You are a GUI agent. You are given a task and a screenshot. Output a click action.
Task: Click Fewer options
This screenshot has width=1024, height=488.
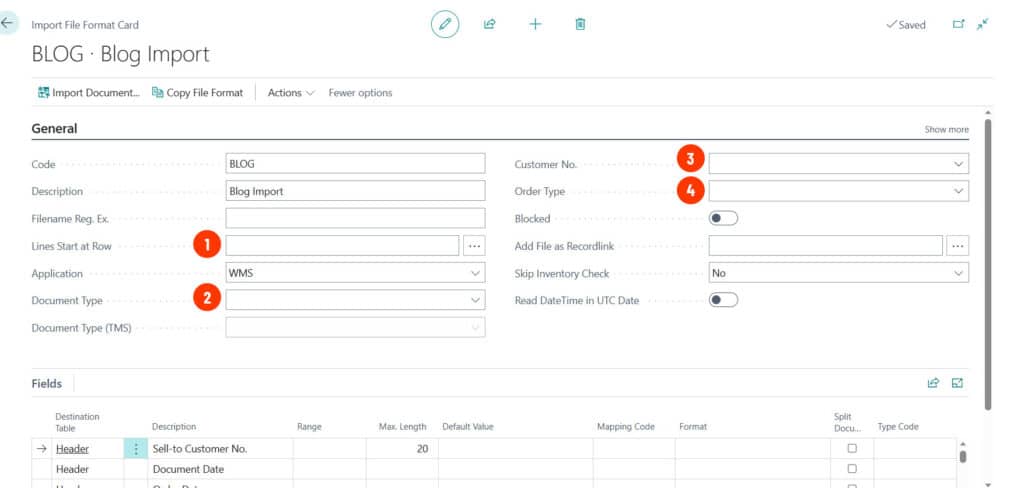coord(360,93)
